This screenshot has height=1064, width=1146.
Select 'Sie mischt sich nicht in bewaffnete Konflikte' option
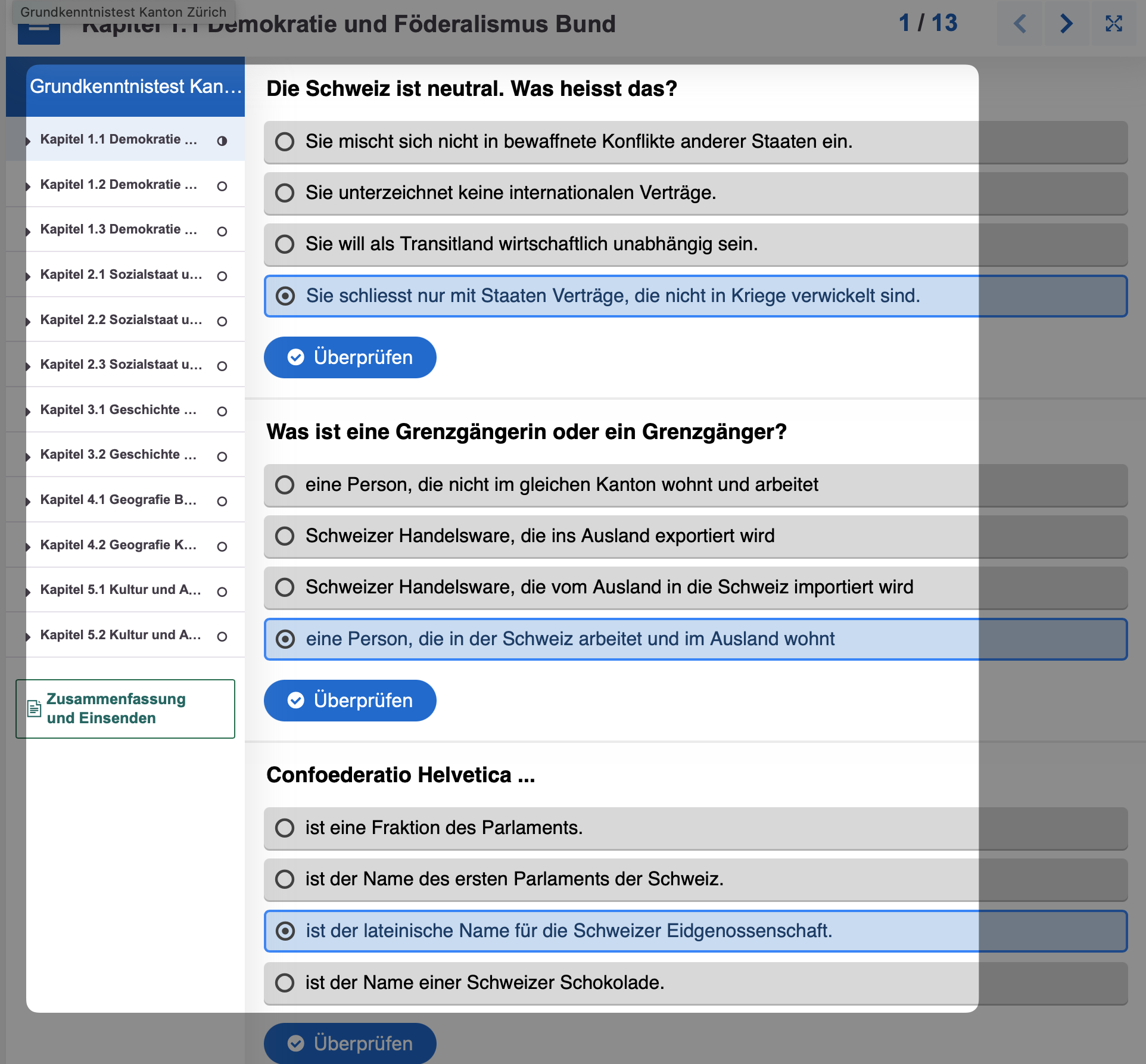285,142
